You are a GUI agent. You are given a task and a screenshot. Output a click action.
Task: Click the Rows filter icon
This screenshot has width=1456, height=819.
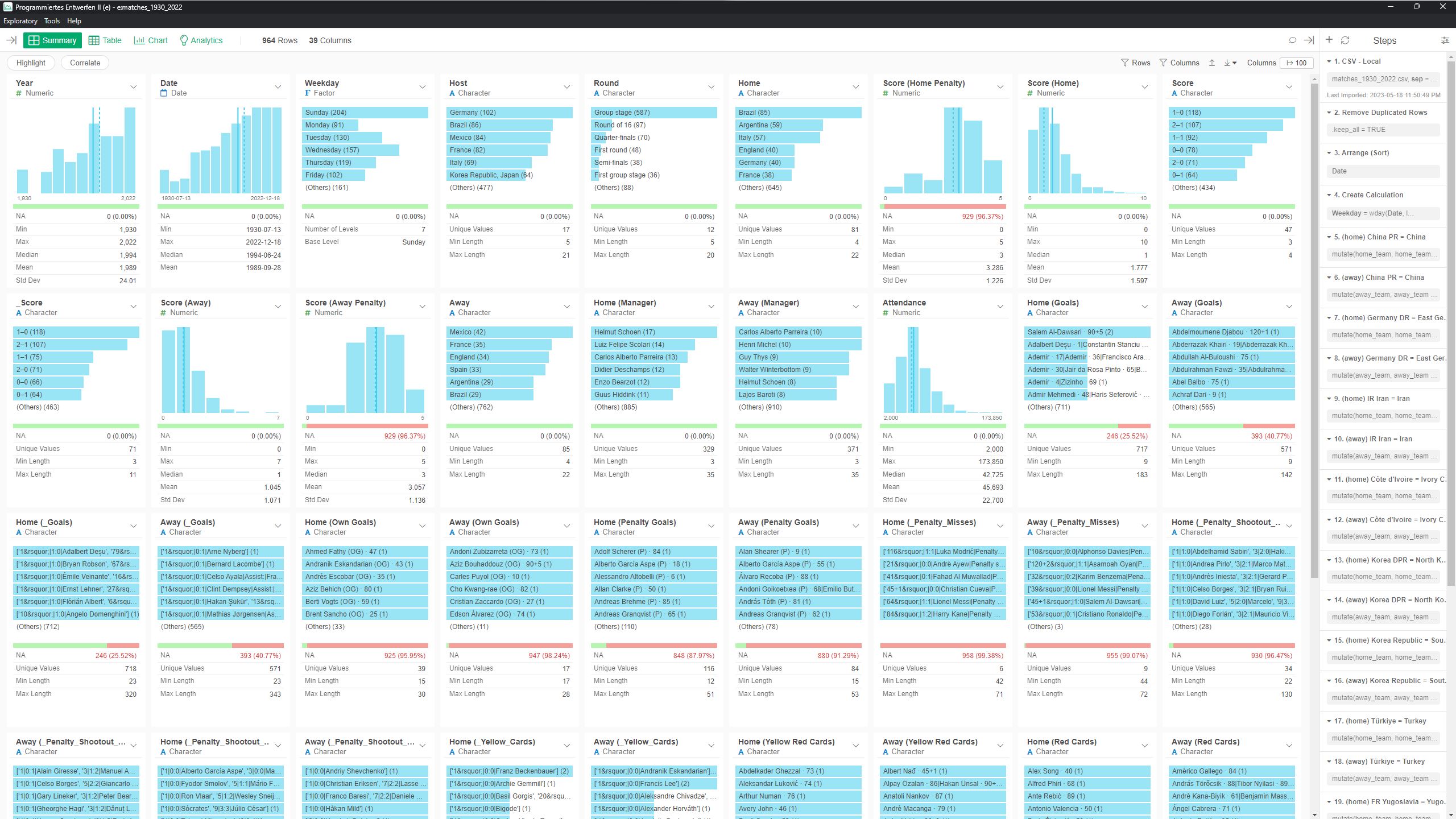tap(1125, 63)
